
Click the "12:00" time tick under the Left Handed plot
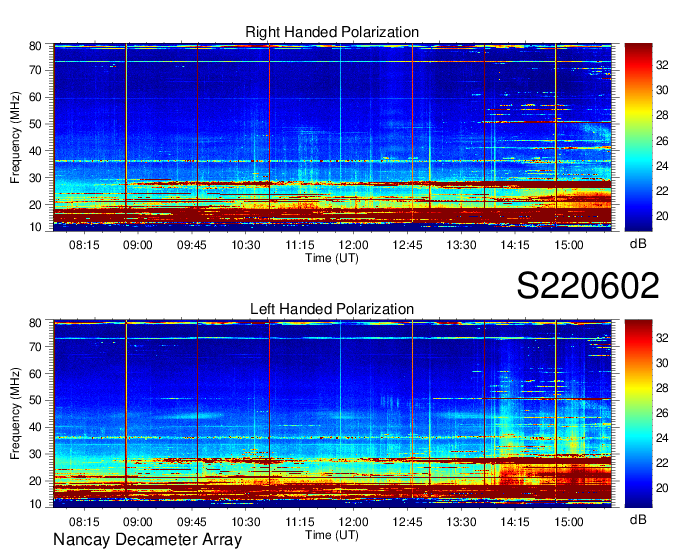click(x=353, y=522)
